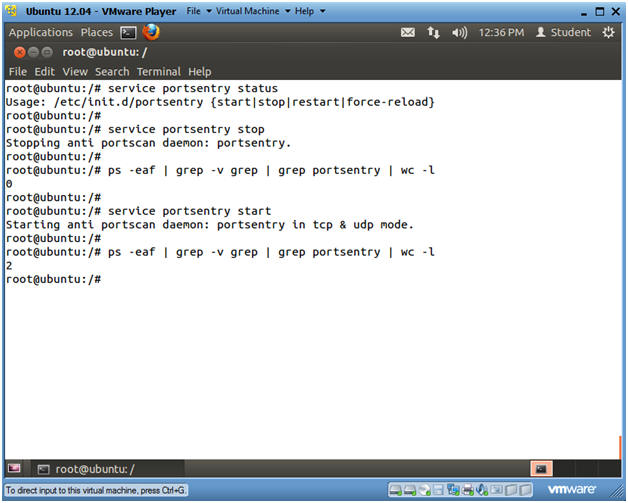Viewport: 628px width, 503px height.
Task: Click "Starting anti portscan daemon" output line
Action: tap(209, 225)
